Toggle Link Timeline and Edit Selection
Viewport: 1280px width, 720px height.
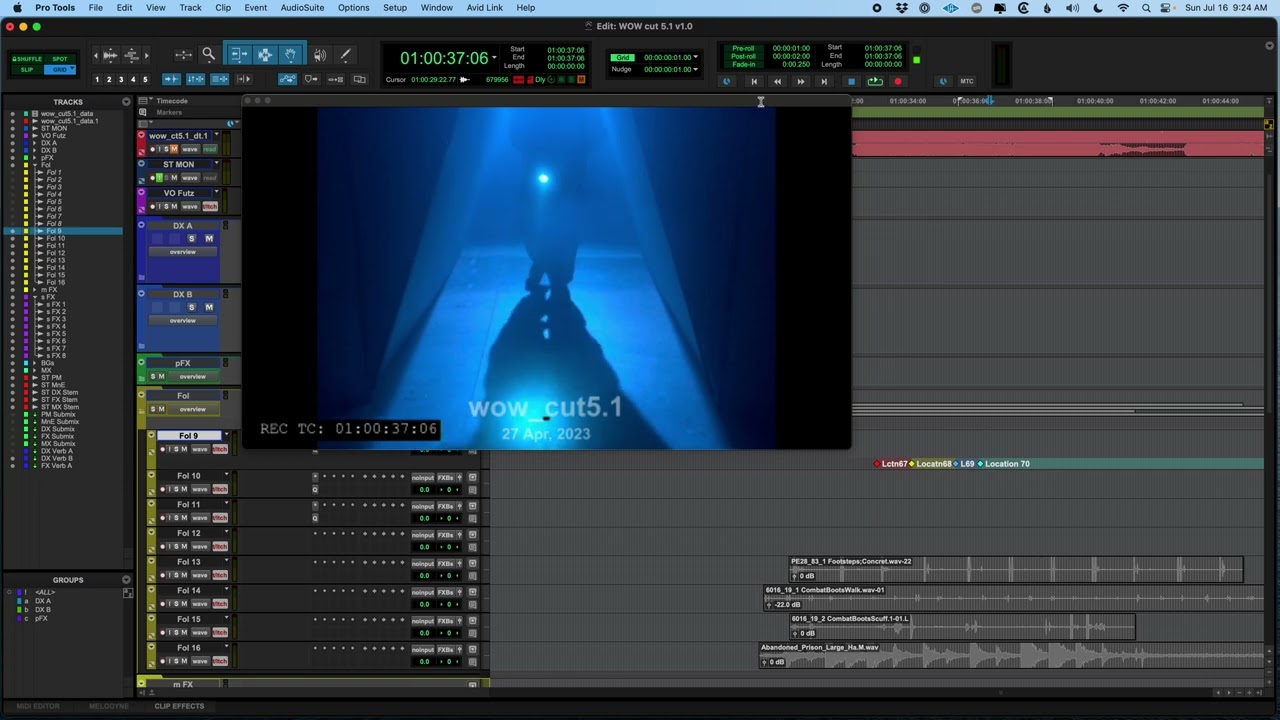[195, 79]
